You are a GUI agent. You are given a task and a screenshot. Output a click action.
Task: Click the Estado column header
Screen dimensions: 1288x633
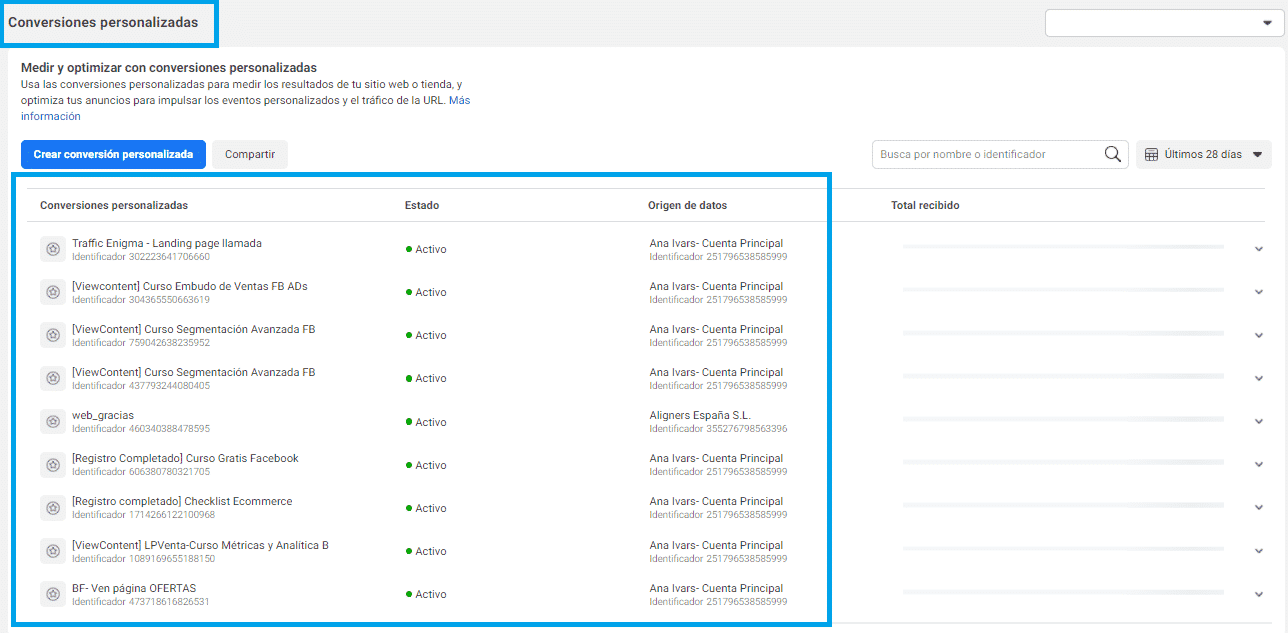point(422,205)
